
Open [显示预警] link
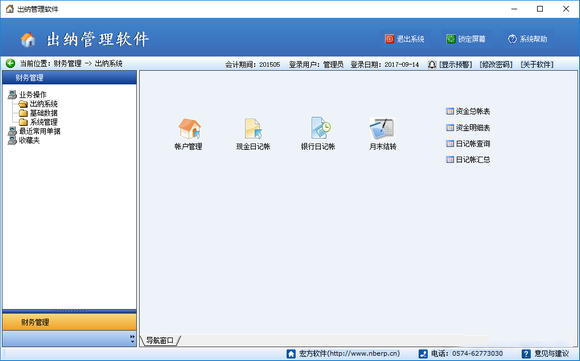(x=455, y=65)
